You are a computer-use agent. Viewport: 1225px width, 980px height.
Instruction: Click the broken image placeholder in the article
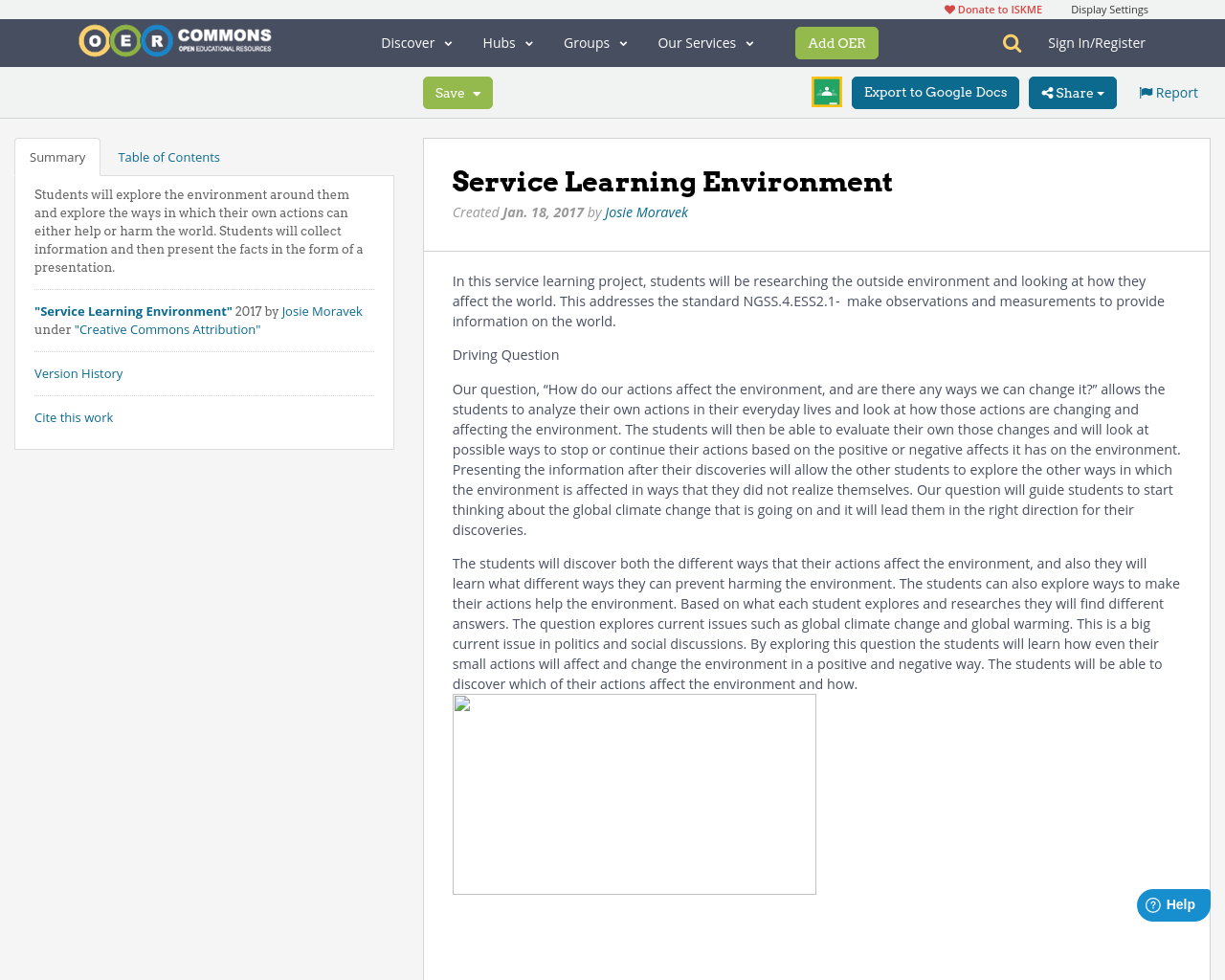[x=635, y=794]
